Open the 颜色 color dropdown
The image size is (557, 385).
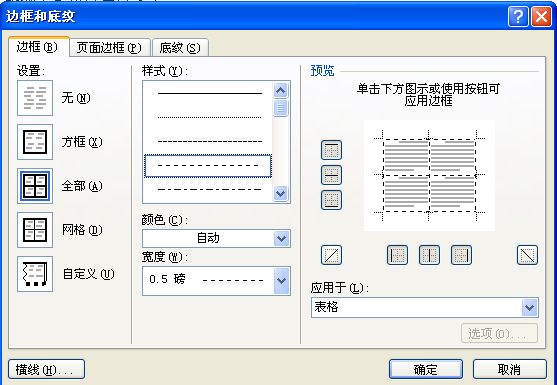pos(281,238)
